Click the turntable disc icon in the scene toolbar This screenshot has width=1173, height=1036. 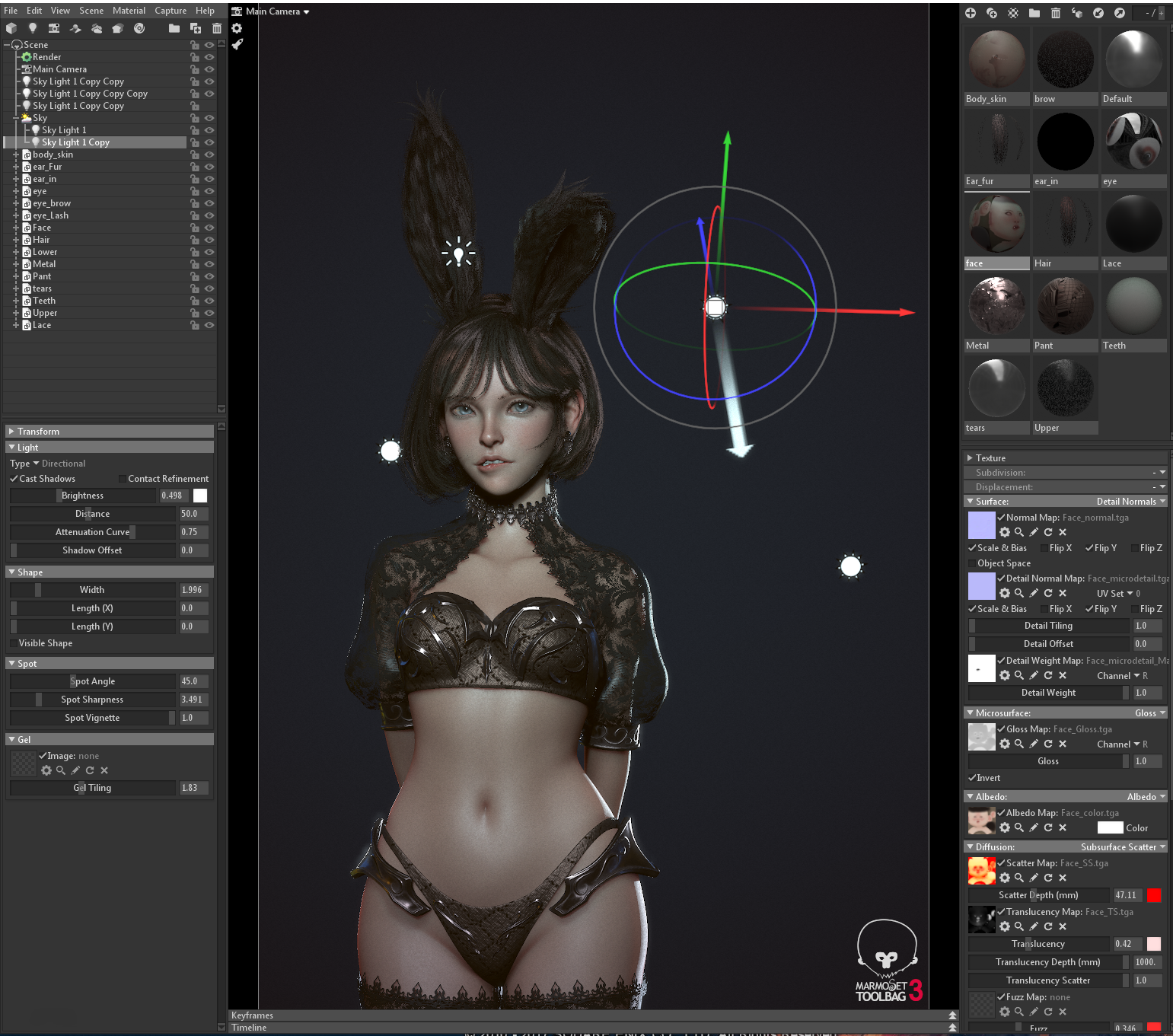[x=139, y=28]
